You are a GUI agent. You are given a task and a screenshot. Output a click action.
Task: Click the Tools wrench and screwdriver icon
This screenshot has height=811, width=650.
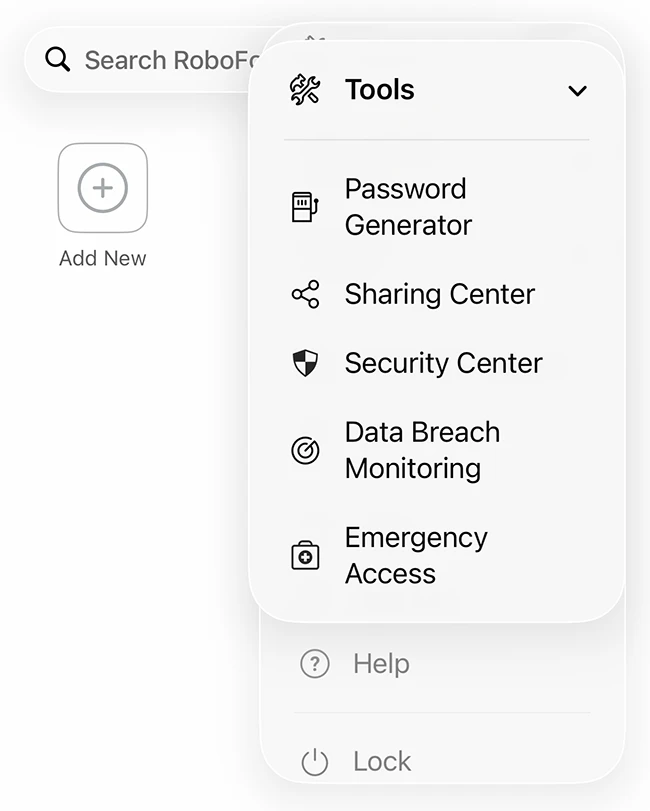click(305, 90)
